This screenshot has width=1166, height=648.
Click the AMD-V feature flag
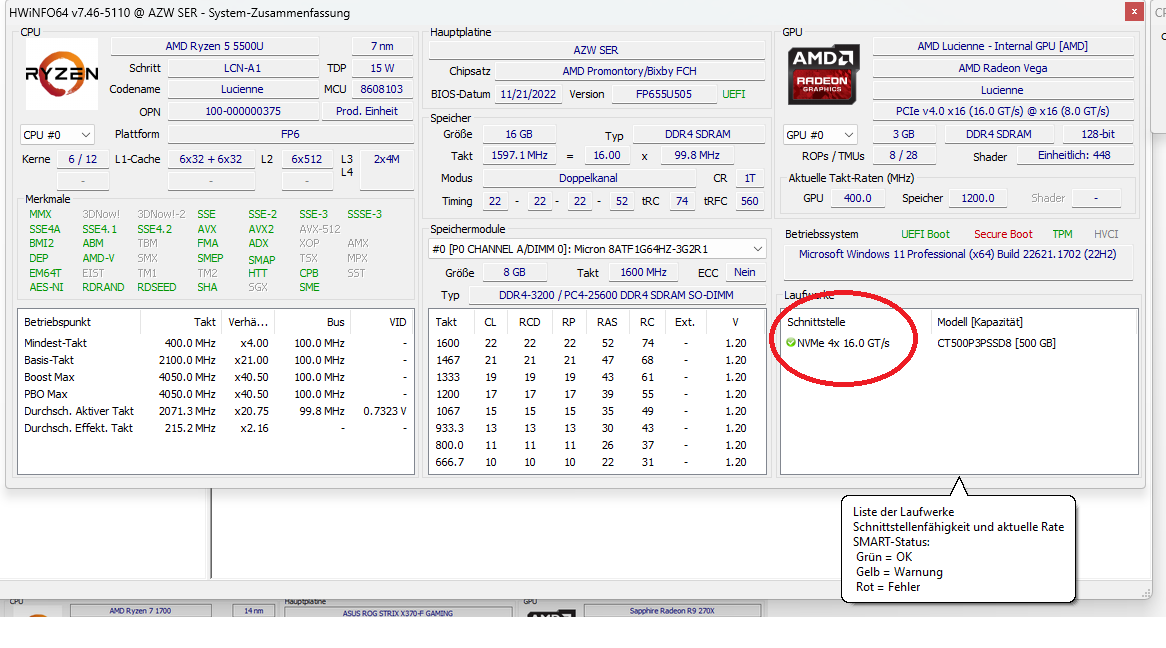(x=98, y=258)
